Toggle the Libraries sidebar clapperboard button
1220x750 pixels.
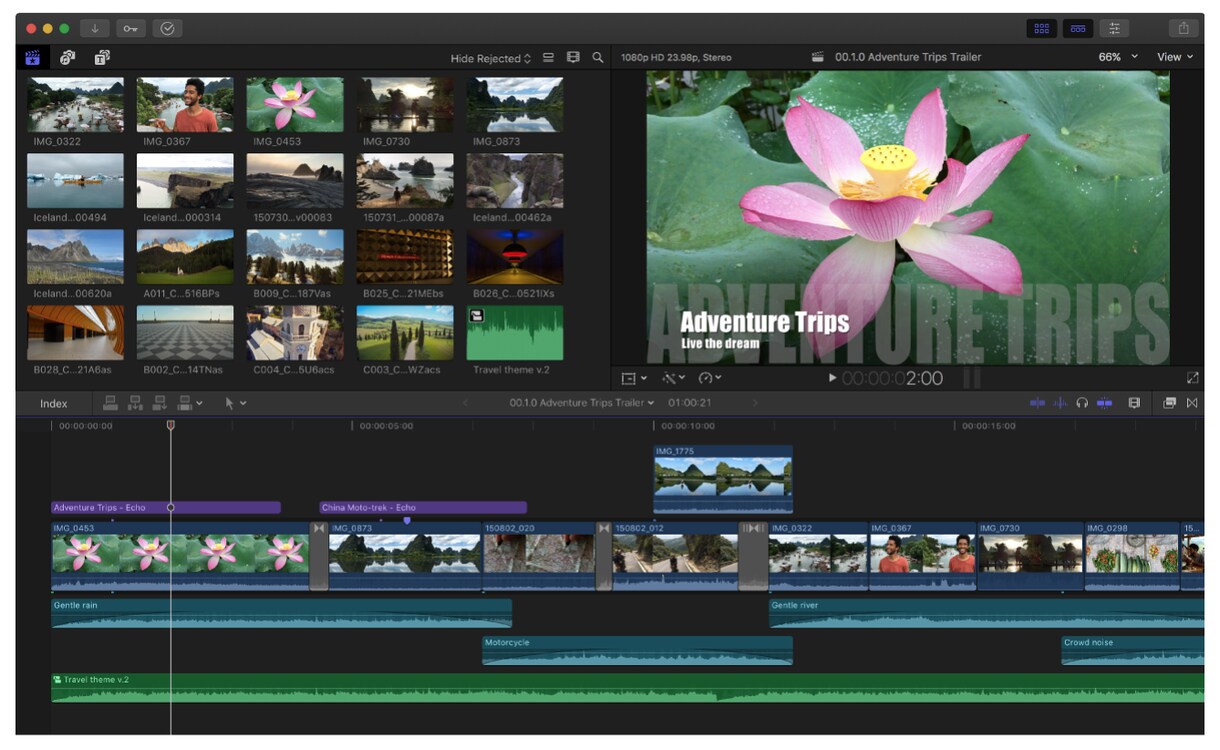point(32,58)
